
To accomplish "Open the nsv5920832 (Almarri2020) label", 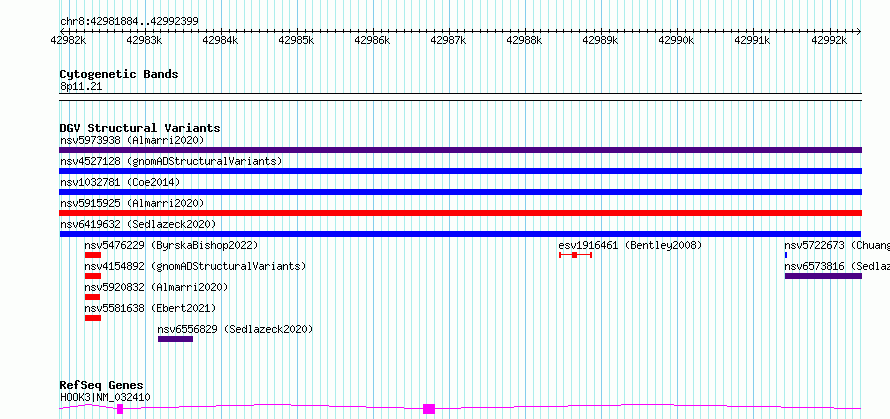I will click(157, 287).
